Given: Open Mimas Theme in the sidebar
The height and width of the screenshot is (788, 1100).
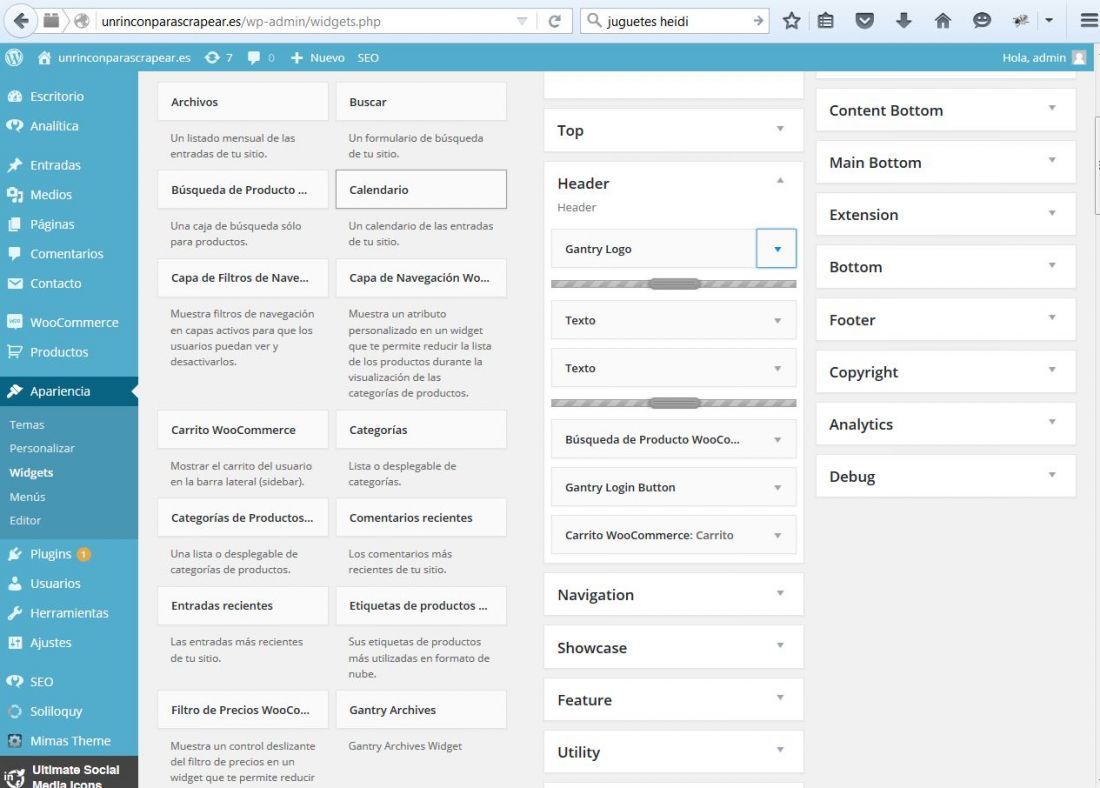Looking at the screenshot, I should 69,741.
